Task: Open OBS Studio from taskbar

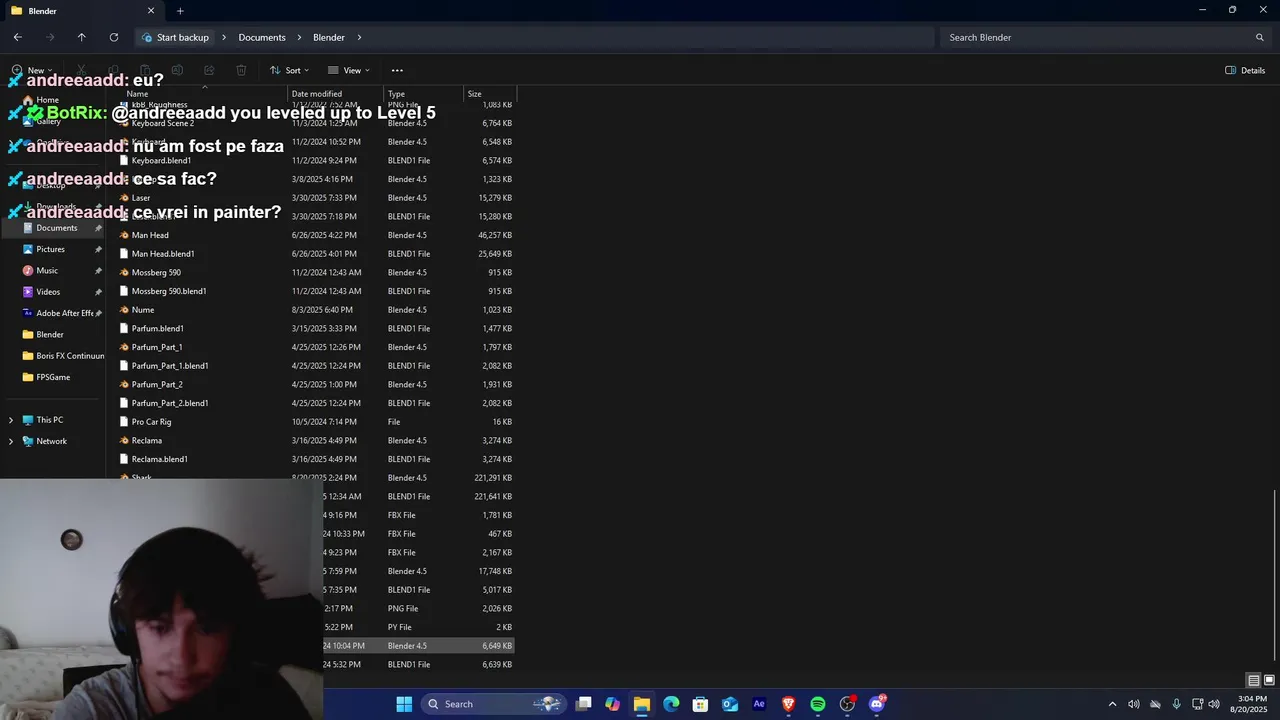Action: (x=847, y=704)
